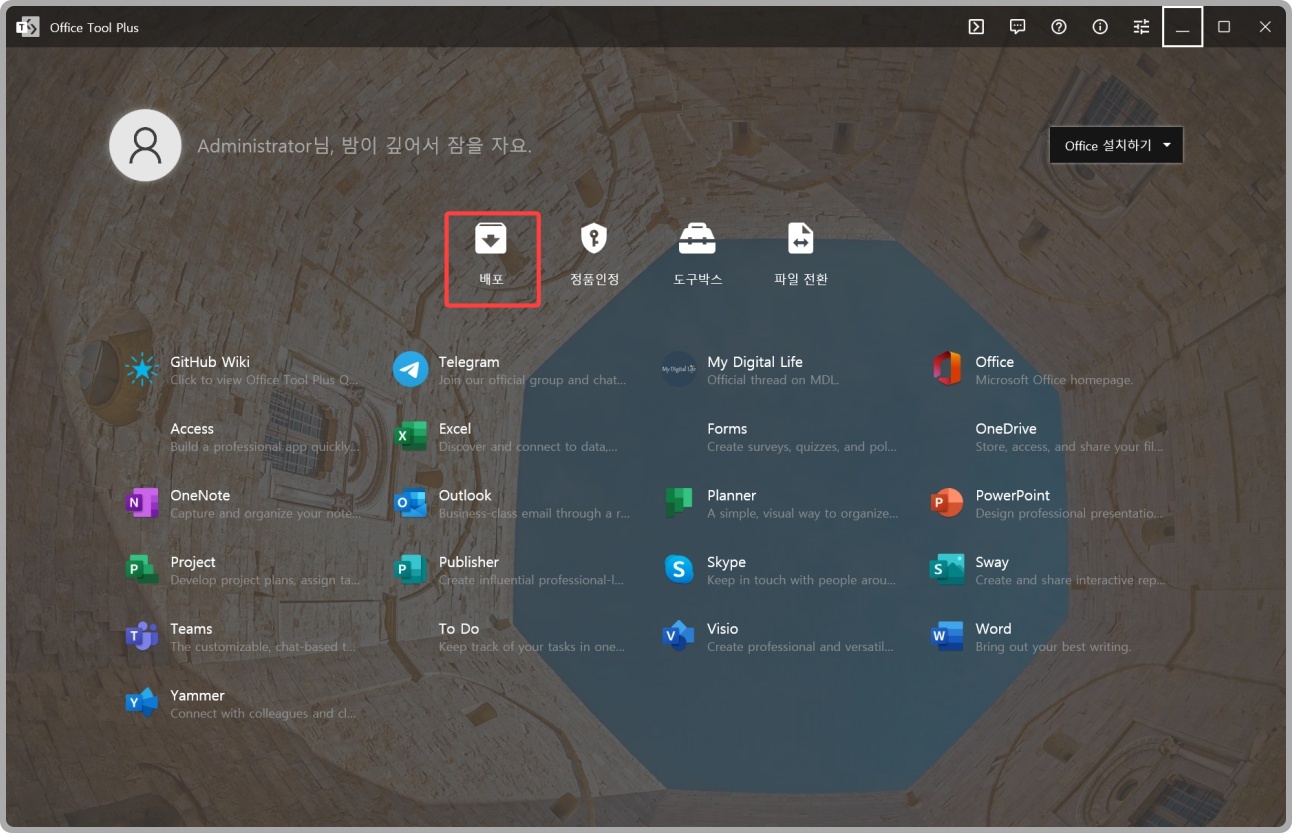Click the purple OneNote icon
The height and width of the screenshot is (833, 1292).
click(142, 503)
